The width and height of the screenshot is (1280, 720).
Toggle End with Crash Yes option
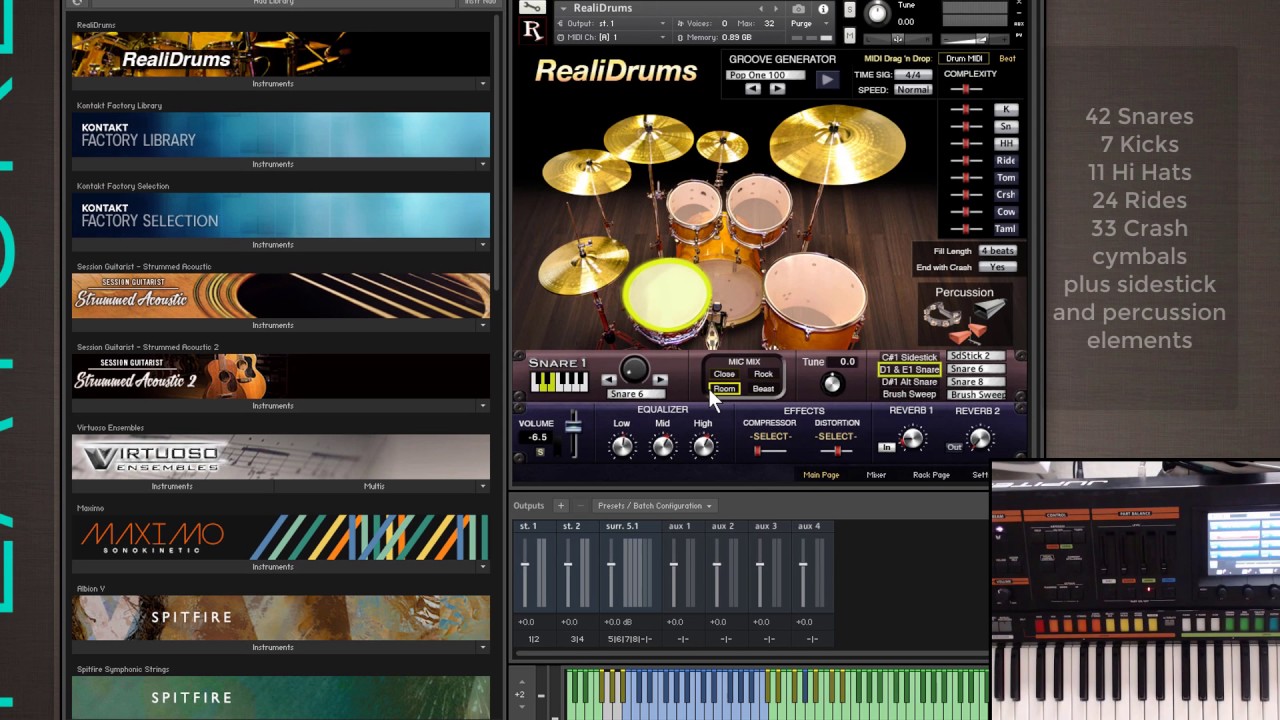[x=997, y=267]
